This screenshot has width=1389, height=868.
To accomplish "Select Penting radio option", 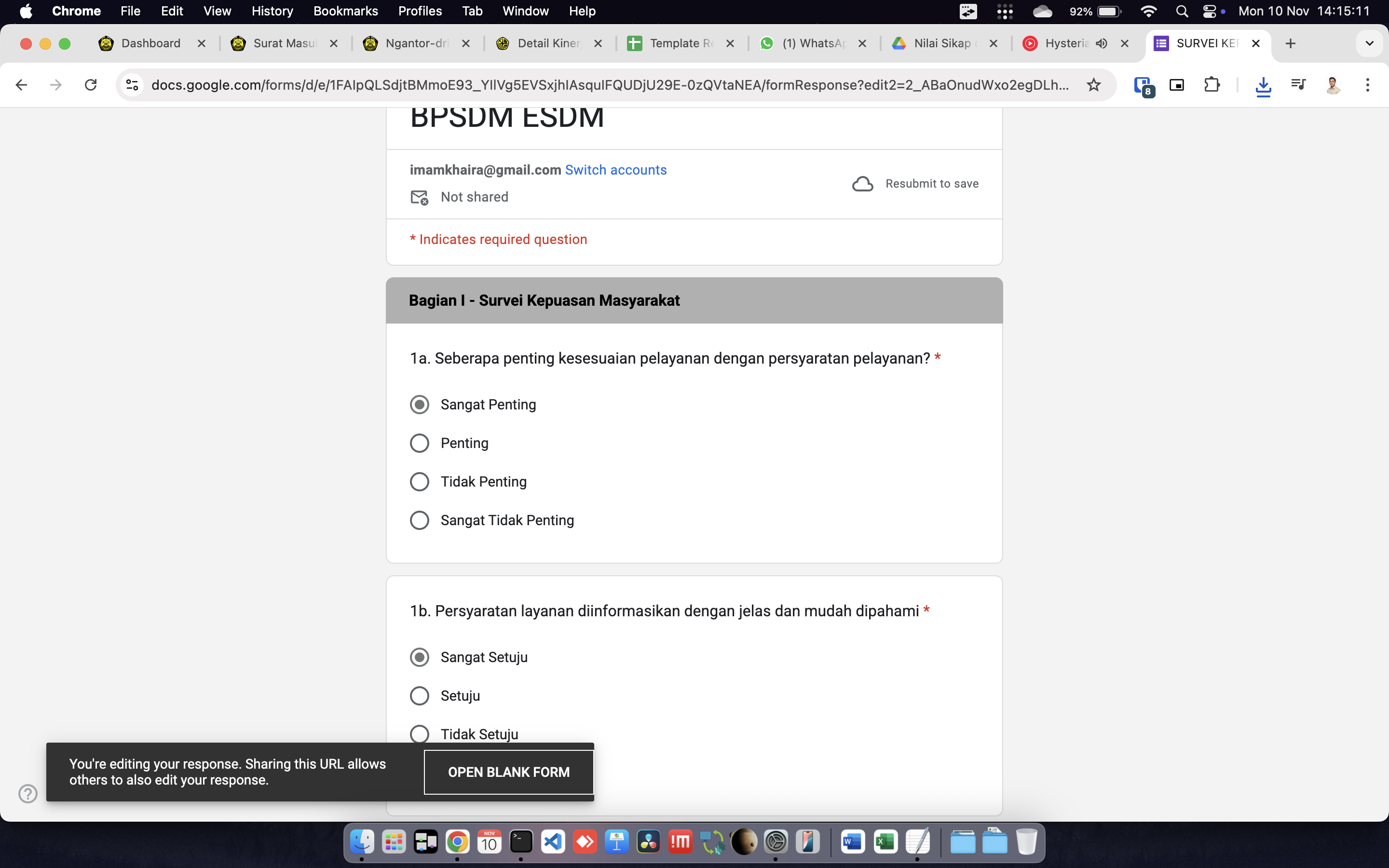I will [x=420, y=443].
